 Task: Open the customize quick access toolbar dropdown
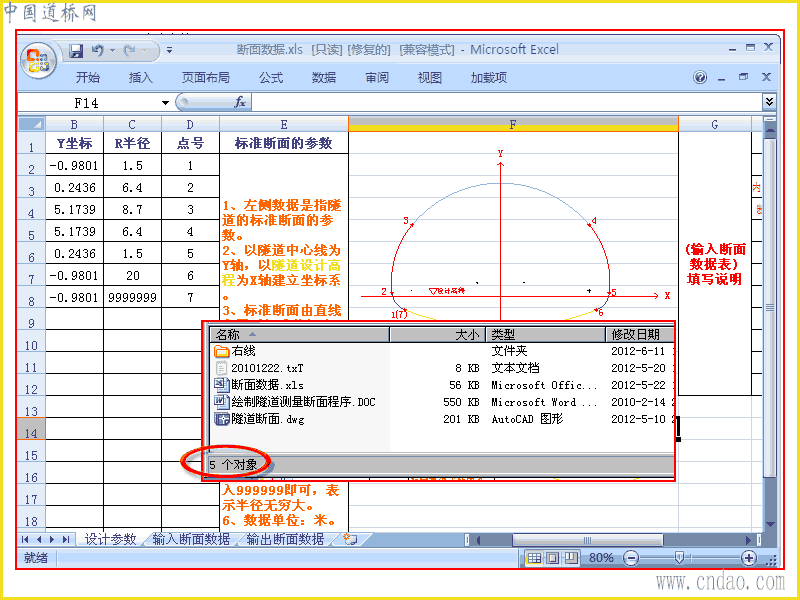(x=169, y=50)
